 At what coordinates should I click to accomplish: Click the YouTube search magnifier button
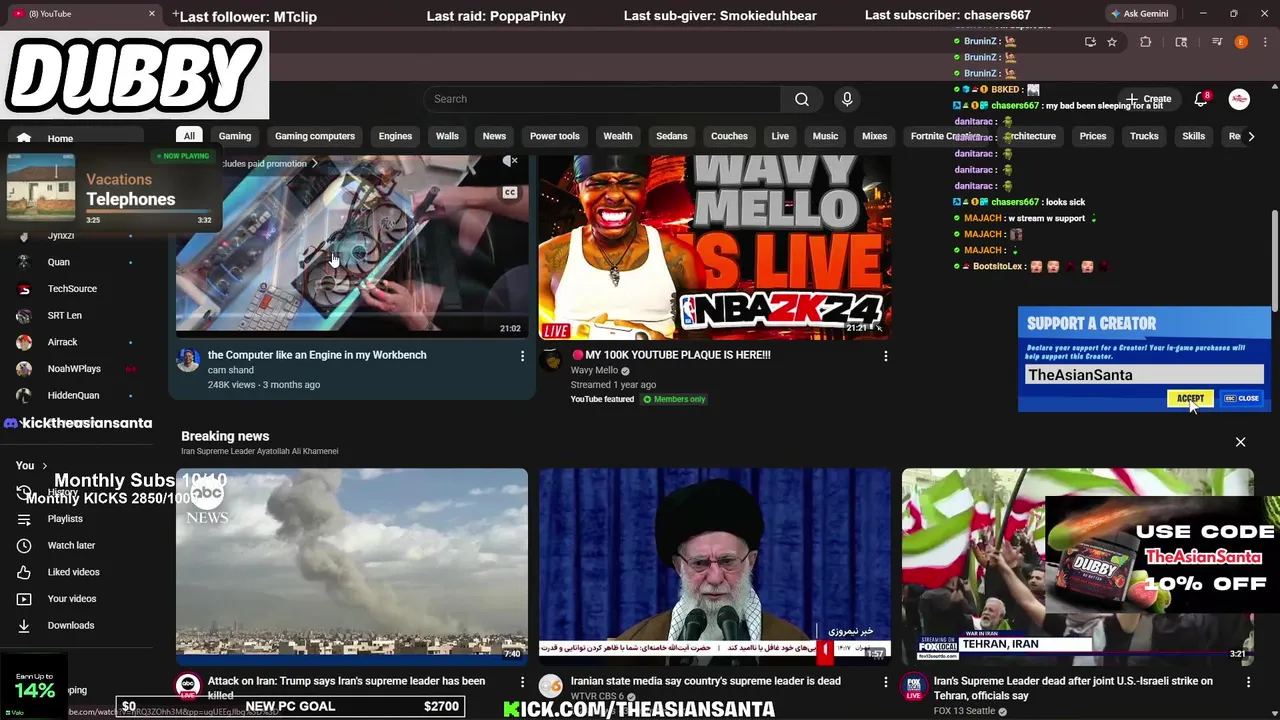click(801, 99)
